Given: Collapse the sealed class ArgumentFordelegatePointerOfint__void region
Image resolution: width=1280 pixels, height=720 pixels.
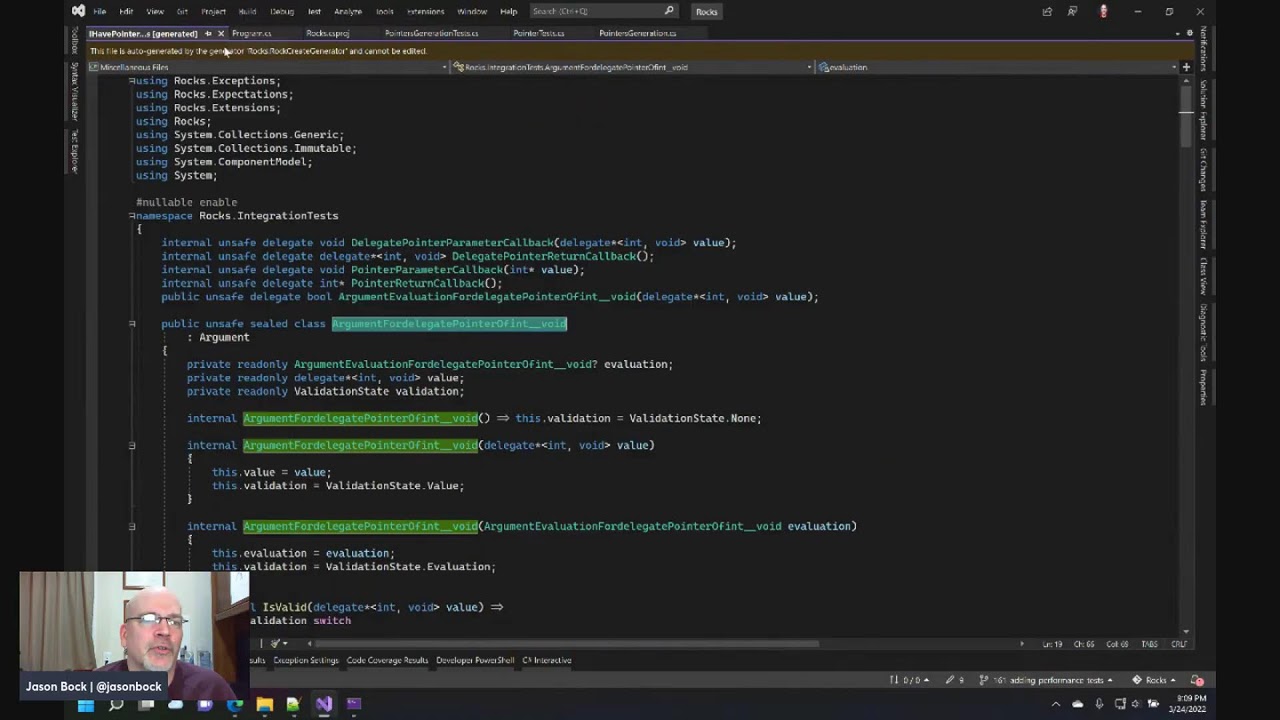Looking at the screenshot, I should pyautogui.click(x=132, y=324).
